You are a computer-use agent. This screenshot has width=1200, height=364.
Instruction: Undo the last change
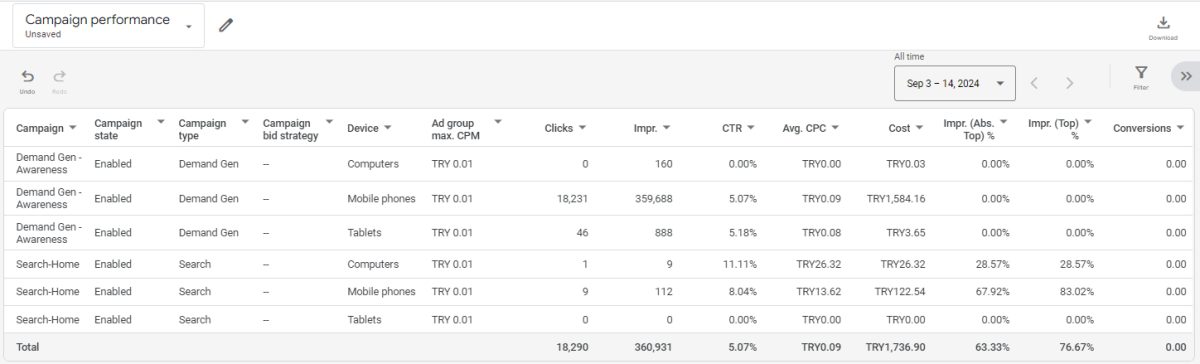tap(27, 81)
